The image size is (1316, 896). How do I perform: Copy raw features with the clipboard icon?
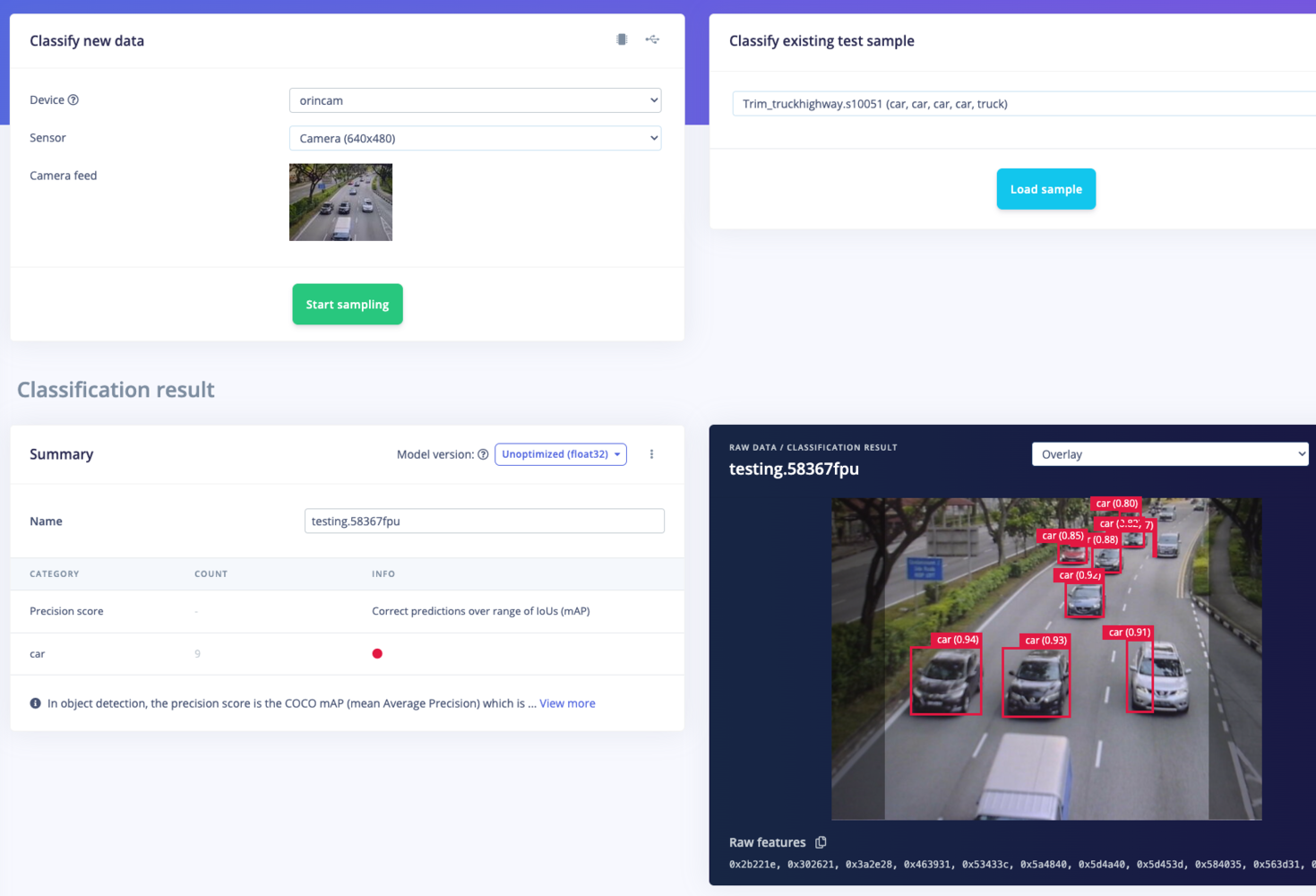point(821,842)
